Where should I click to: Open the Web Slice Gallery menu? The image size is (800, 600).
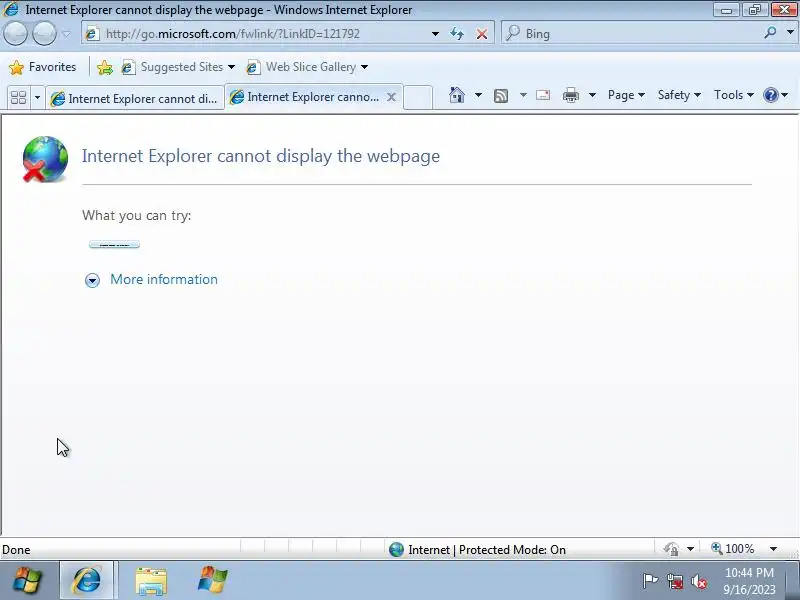(307, 67)
